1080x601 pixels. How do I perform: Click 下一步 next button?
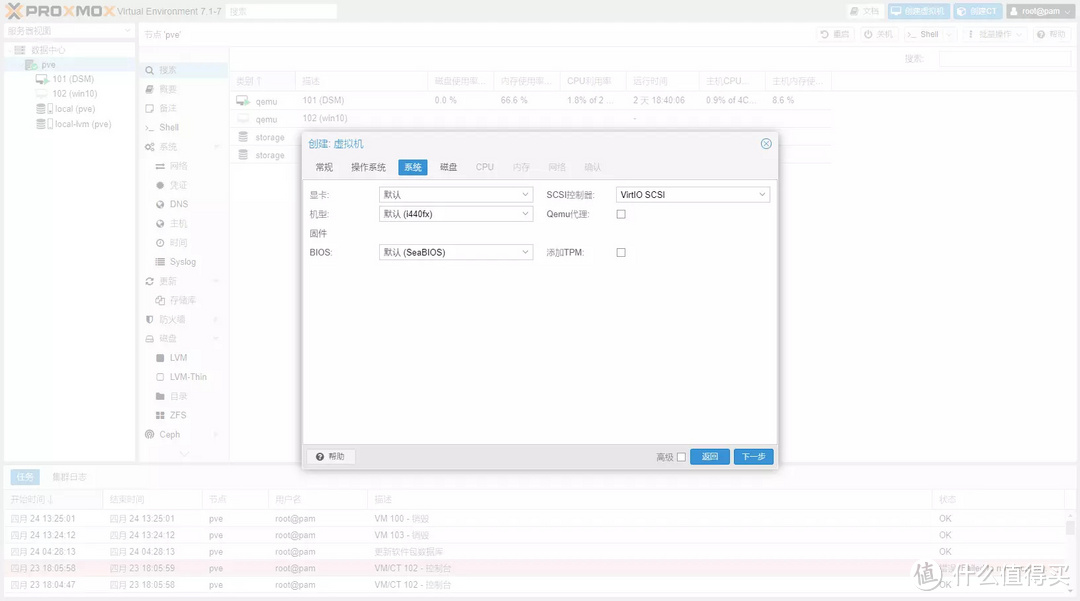pos(754,456)
